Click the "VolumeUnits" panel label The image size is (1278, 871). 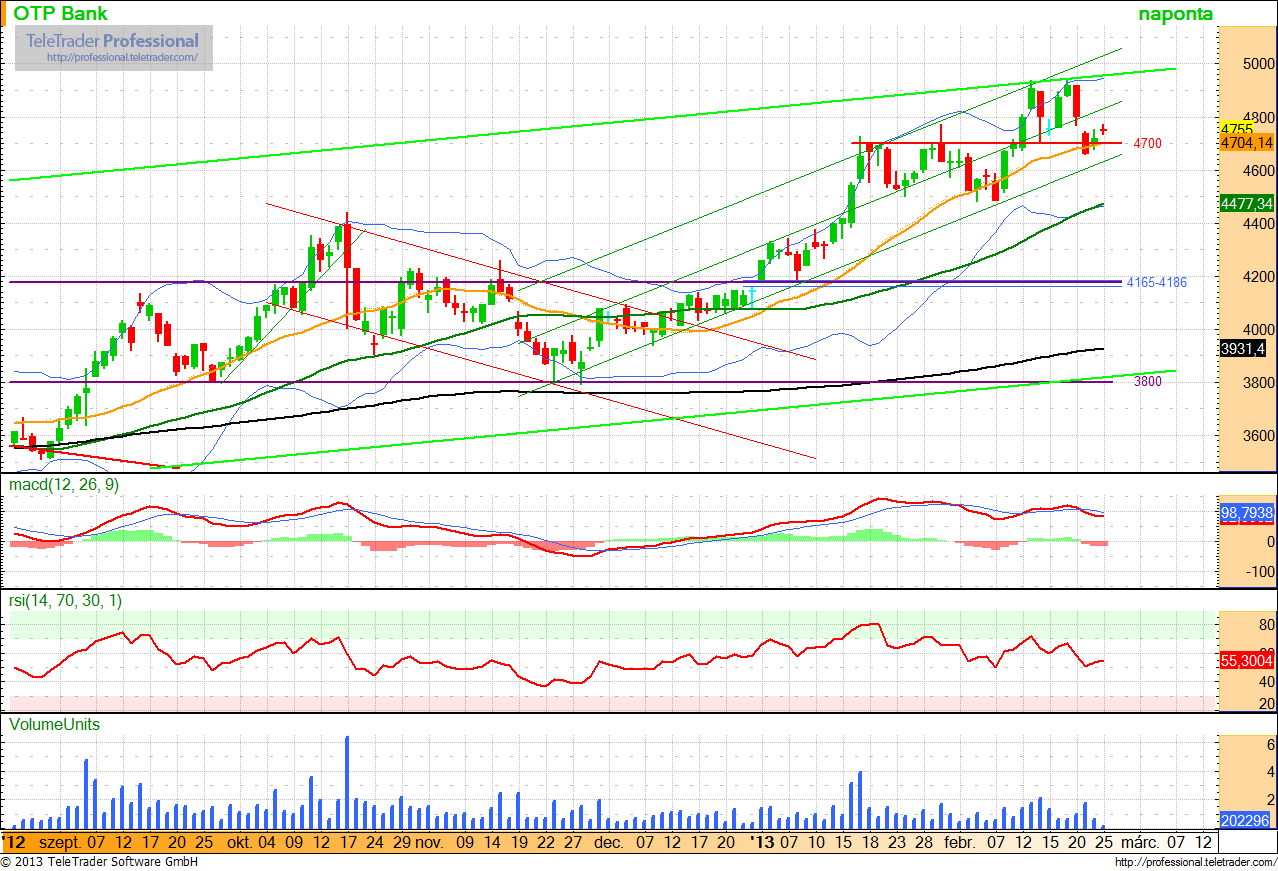[54, 723]
